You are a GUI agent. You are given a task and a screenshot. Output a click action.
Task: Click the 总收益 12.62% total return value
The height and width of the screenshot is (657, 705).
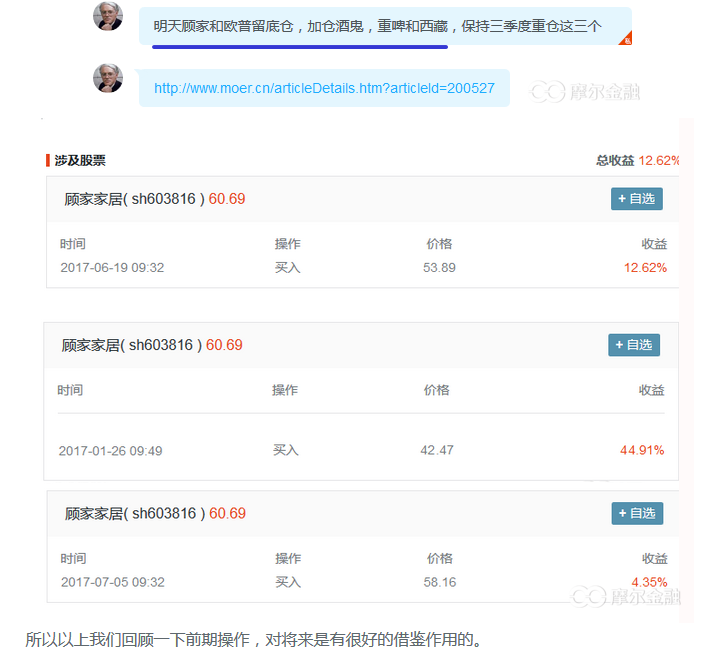pyautogui.click(x=659, y=160)
